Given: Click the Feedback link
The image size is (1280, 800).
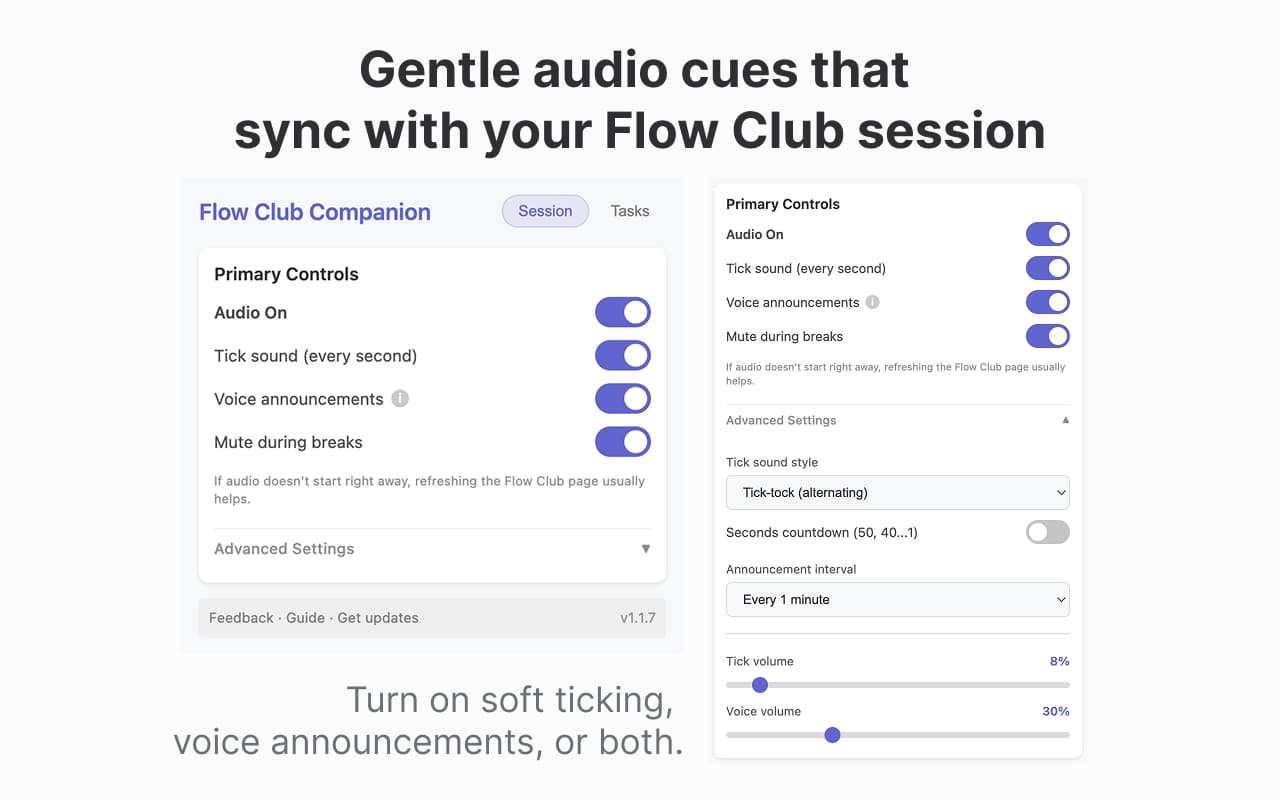Looking at the screenshot, I should pos(241,617).
